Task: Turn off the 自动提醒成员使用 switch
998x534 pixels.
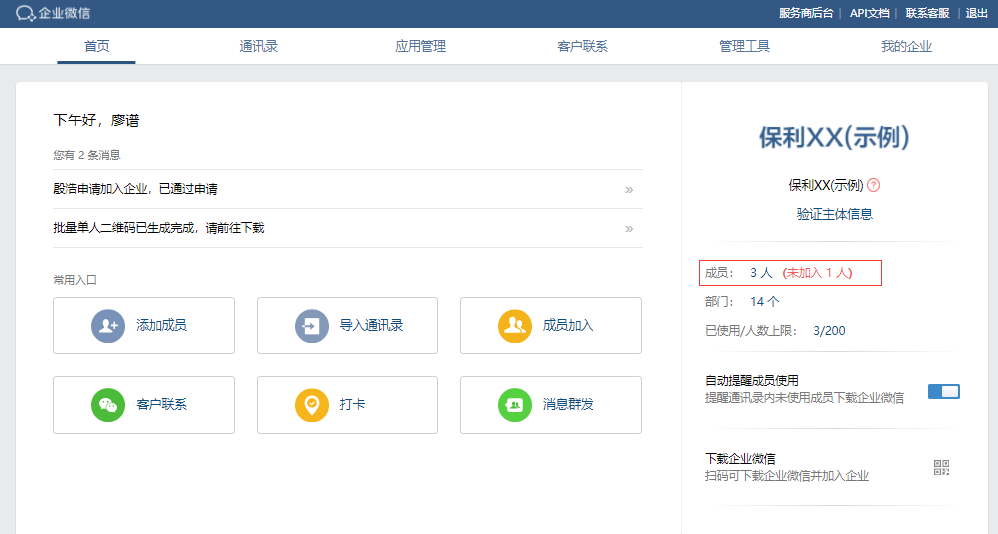Action: (943, 391)
